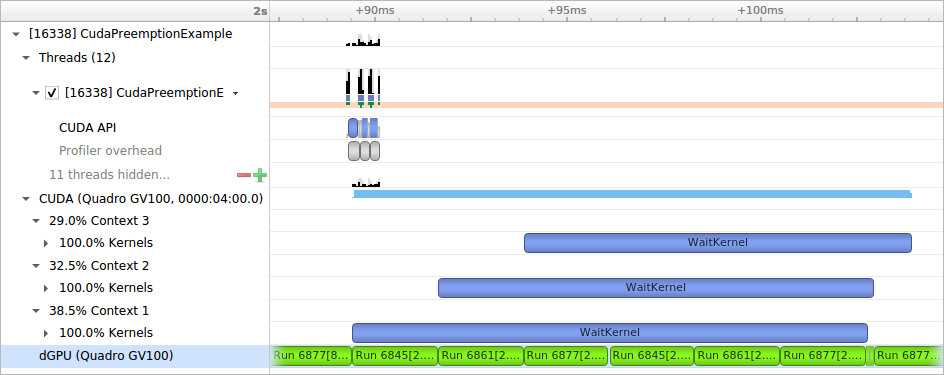Expand Kernels under Context 3
944x375 pixels.
tap(46, 243)
